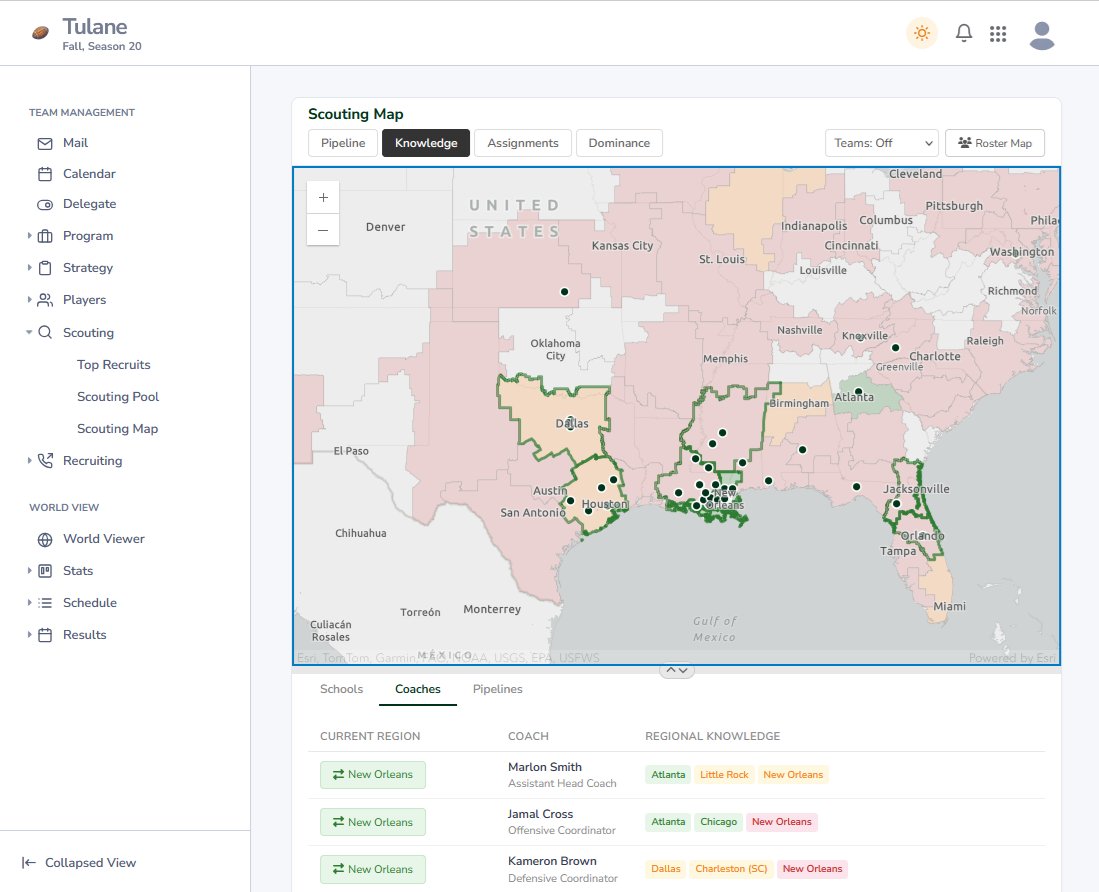Expand the Recruiting menu arrow

[x=29, y=460]
